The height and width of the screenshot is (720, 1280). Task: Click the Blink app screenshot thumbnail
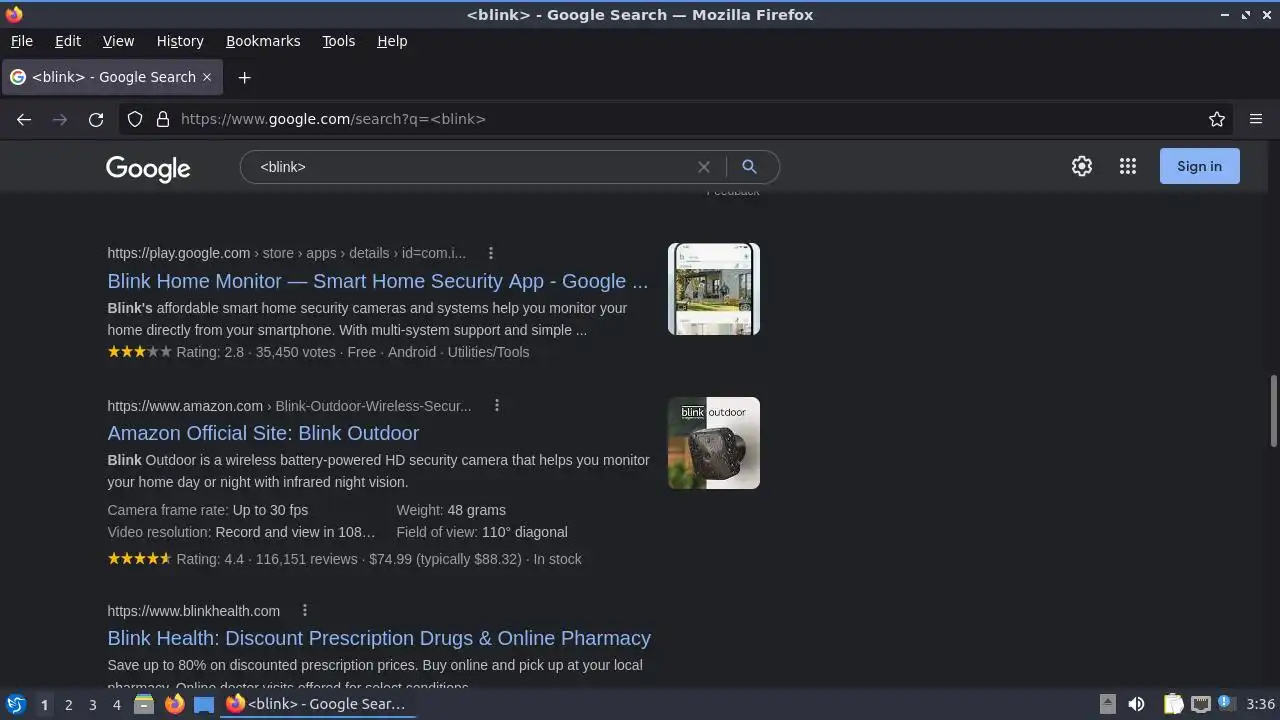click(714, 289)
